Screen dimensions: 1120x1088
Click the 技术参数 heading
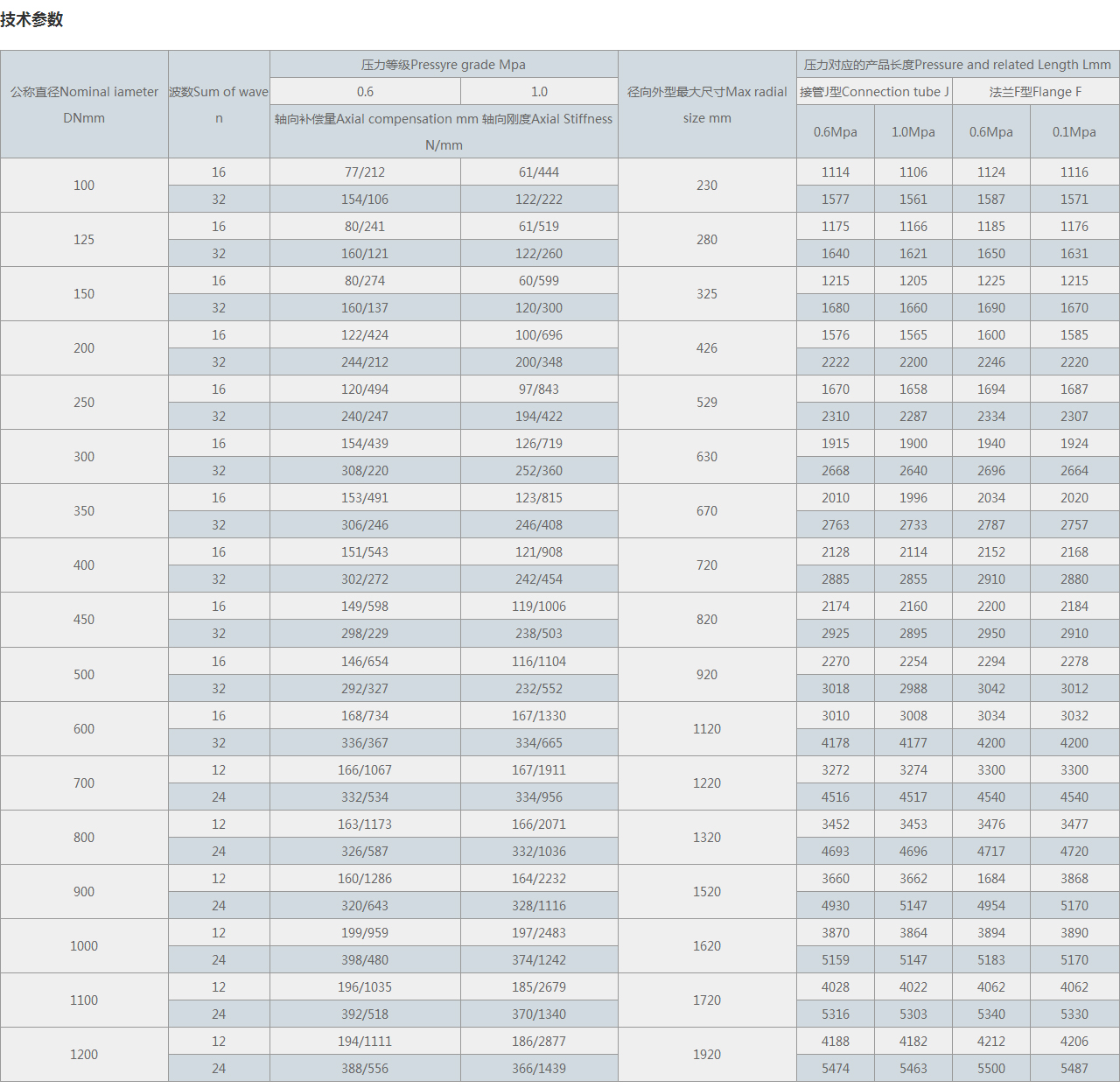pos(31,19)
